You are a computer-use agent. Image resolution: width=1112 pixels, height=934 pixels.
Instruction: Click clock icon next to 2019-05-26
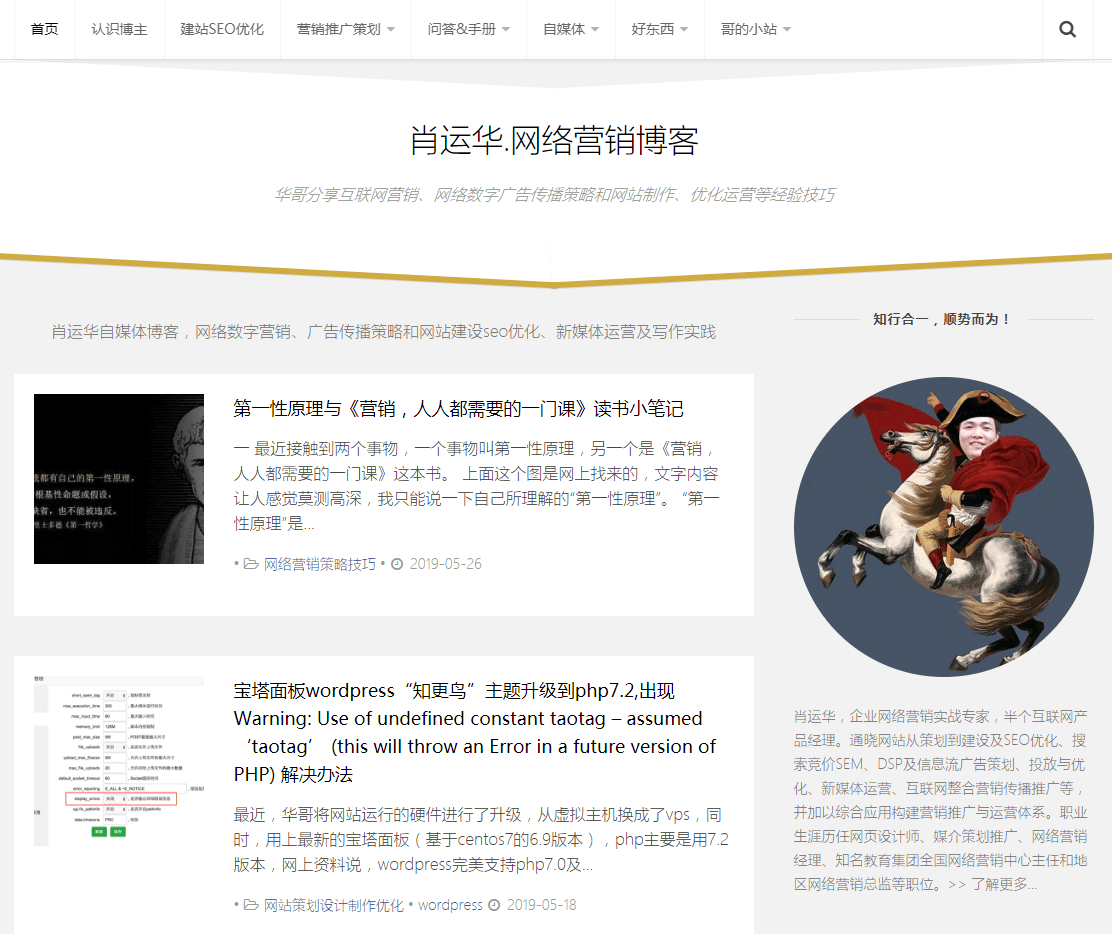point(397,564)
